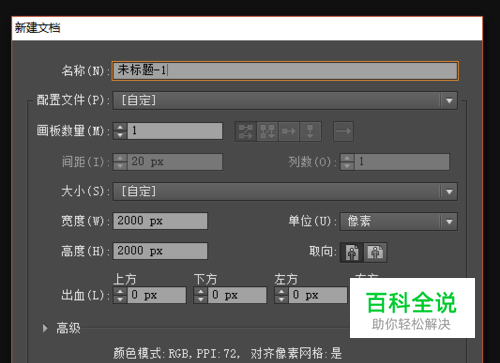The image size is (500, 363).
Task: Open the 配置文件 profile dropdown
Action: (285, 100)
